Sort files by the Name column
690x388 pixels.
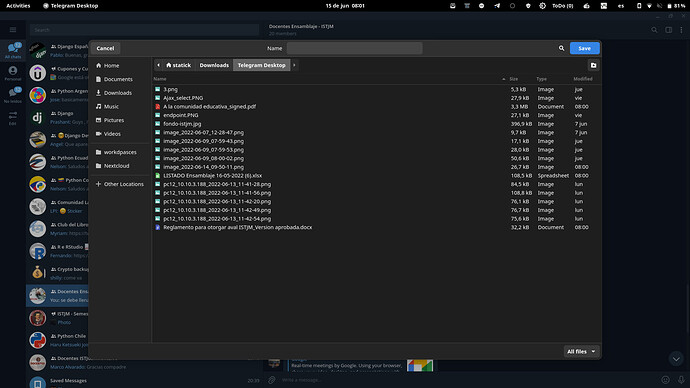pyautogui.click(x=160, y=79)
